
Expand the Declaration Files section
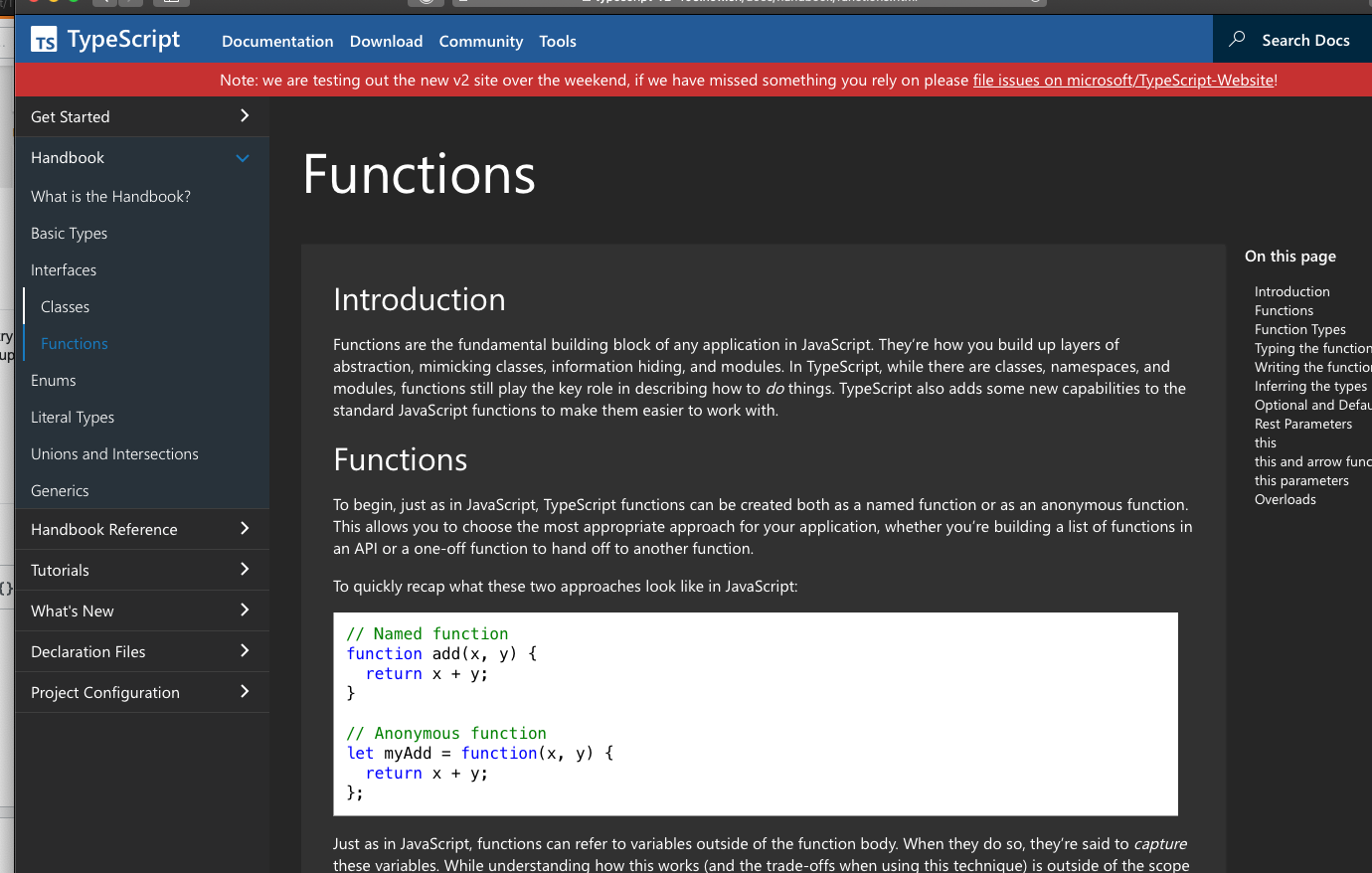[x=243, y=651]
